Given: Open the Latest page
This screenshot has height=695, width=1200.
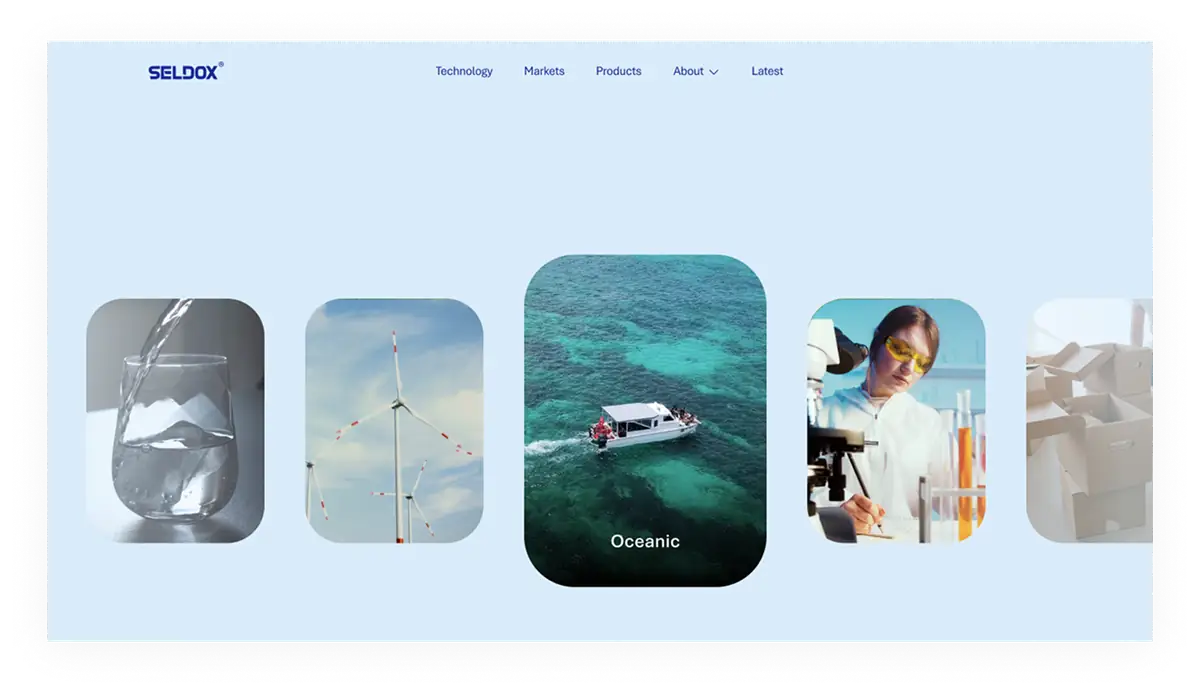Looking at the screenshot, I should click(767, 71).
